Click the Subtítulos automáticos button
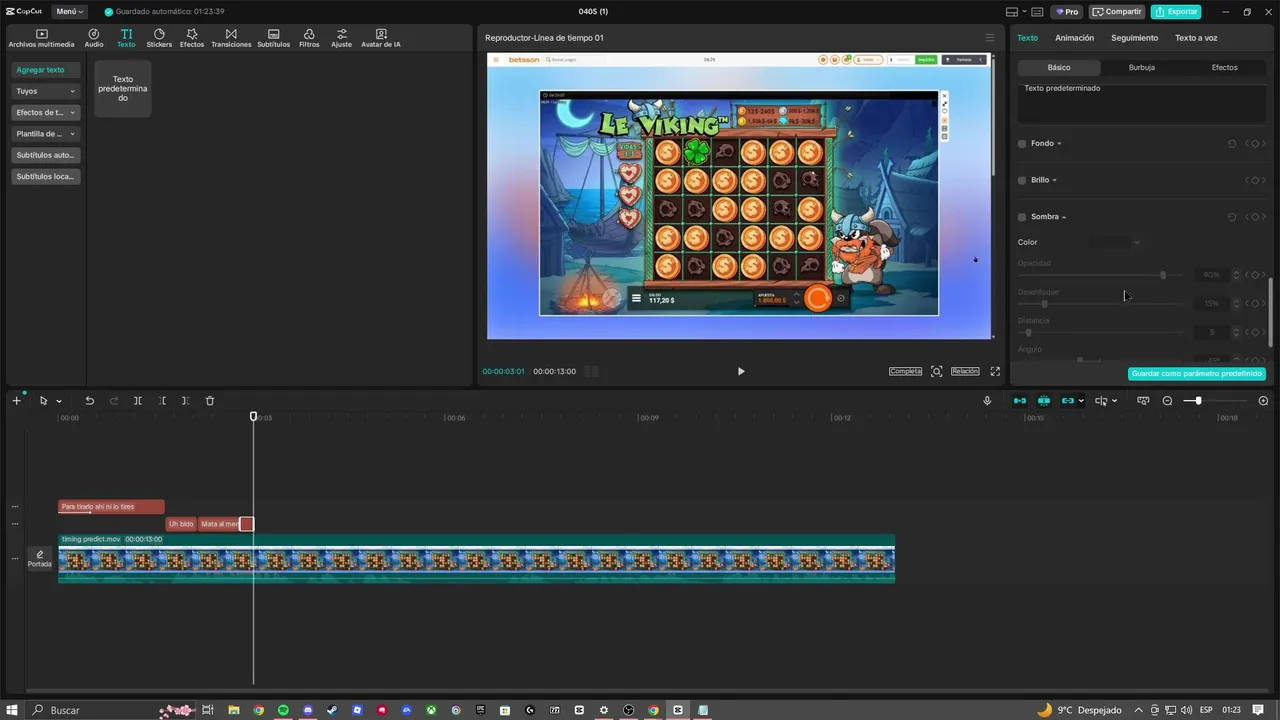The width and height of the screenshot is (1280, 720). pyautogui.click(x=46, y=155)
